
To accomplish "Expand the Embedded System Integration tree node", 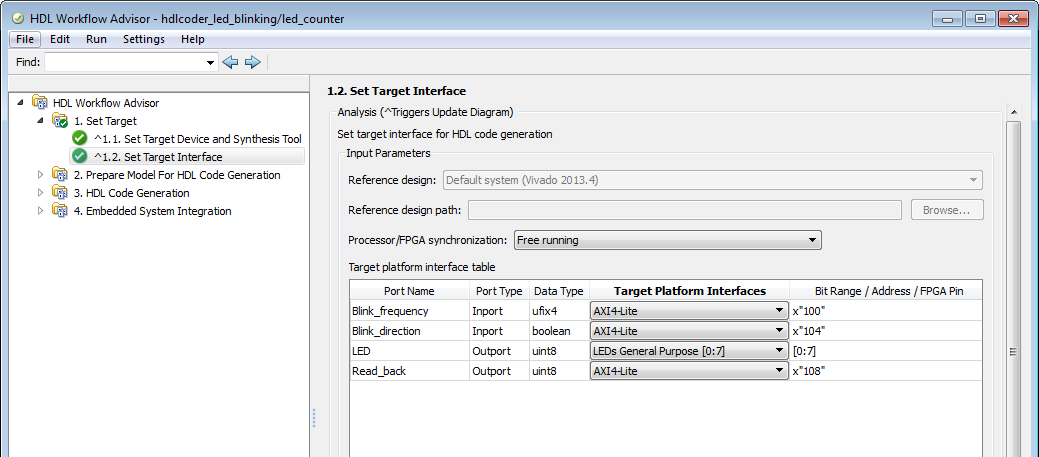I will click(x=41, y=211).
